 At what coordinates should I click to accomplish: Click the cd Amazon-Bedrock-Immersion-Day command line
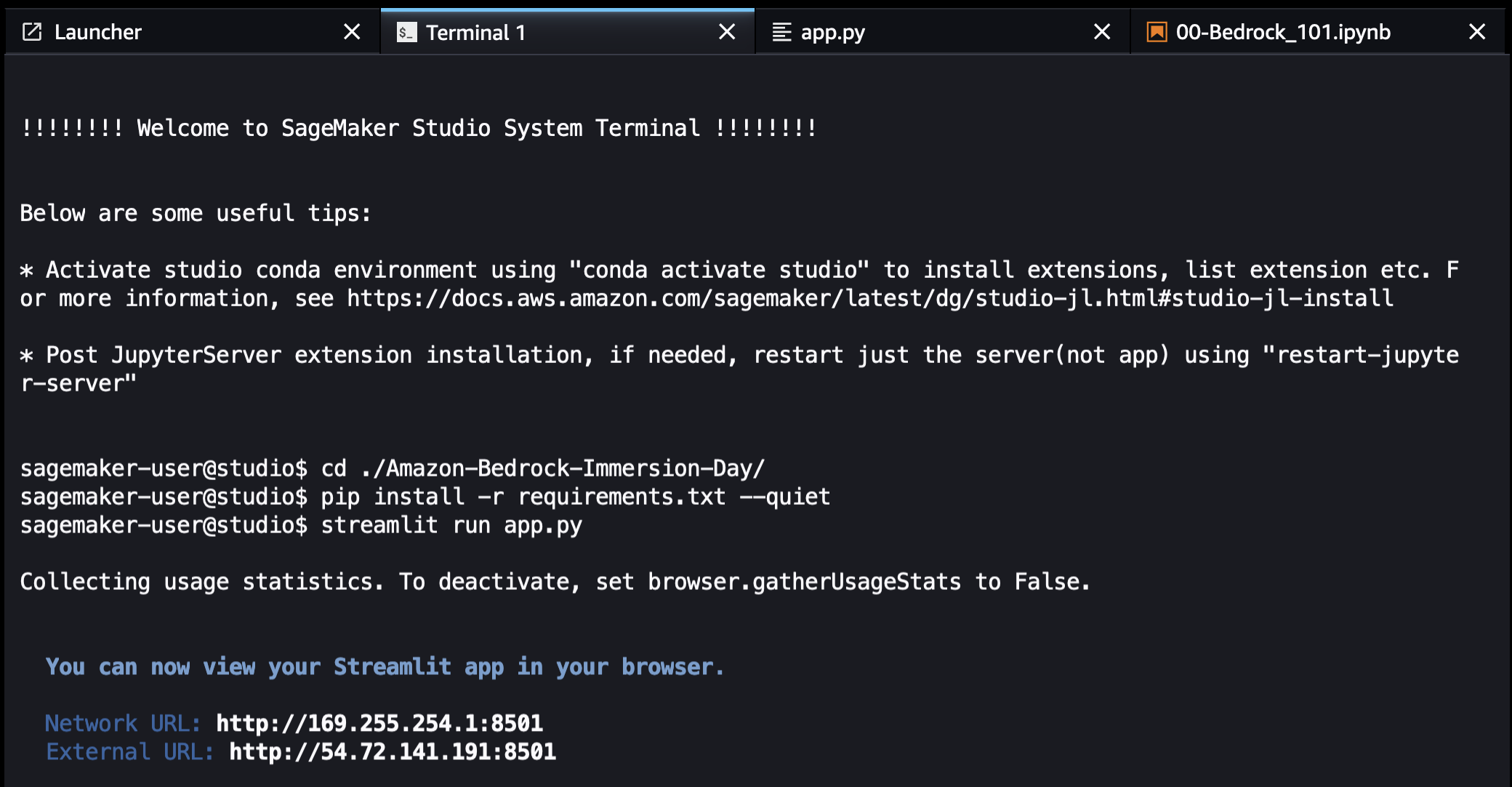(542, 468)
